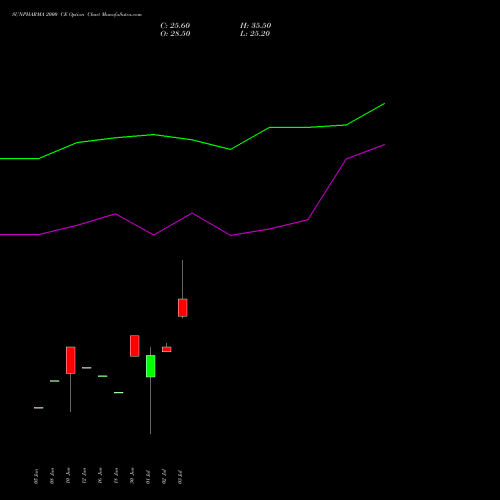Click the open value O: 28.50
Viewport: 500px width, 500px height.
(175, 34)
